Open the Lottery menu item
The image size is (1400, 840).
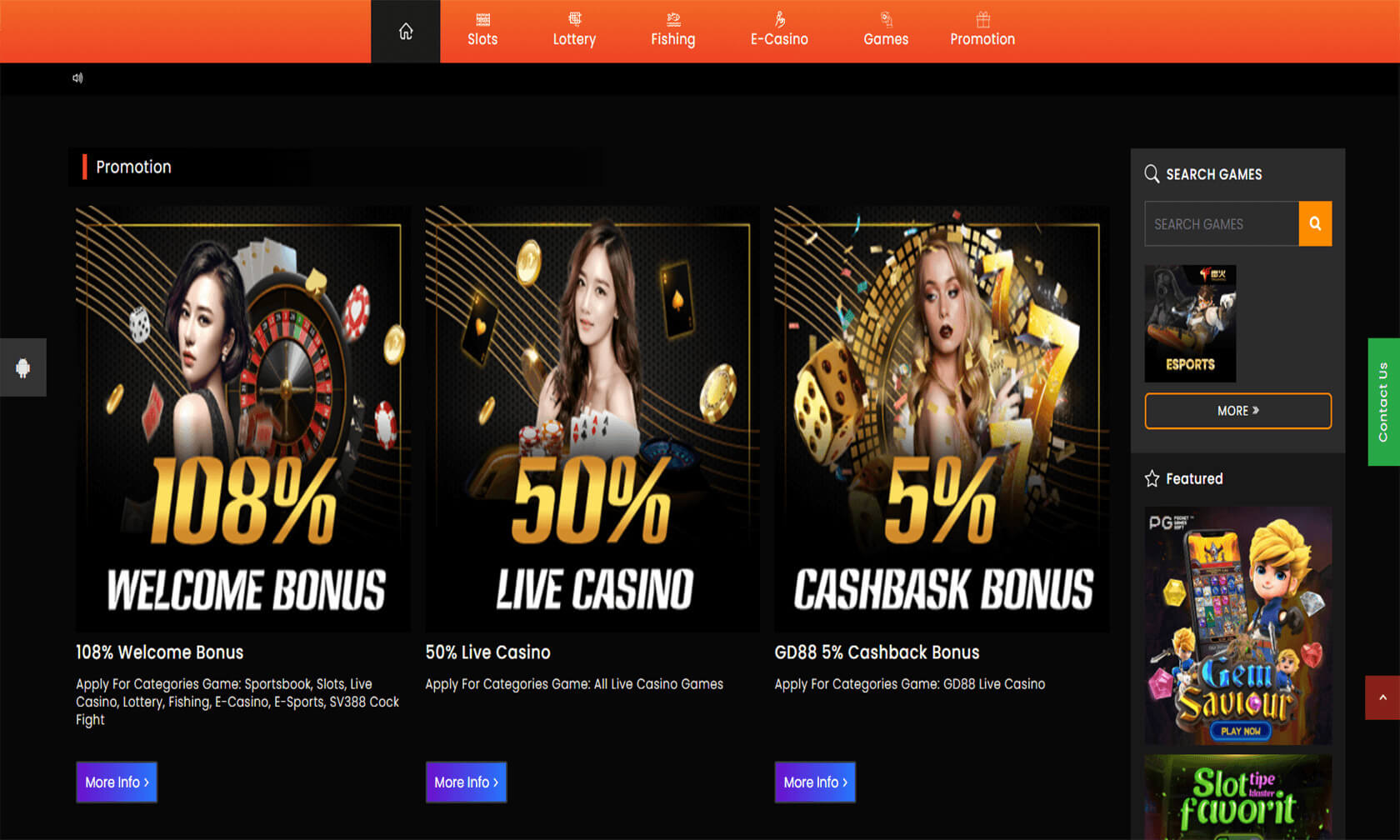574,31
